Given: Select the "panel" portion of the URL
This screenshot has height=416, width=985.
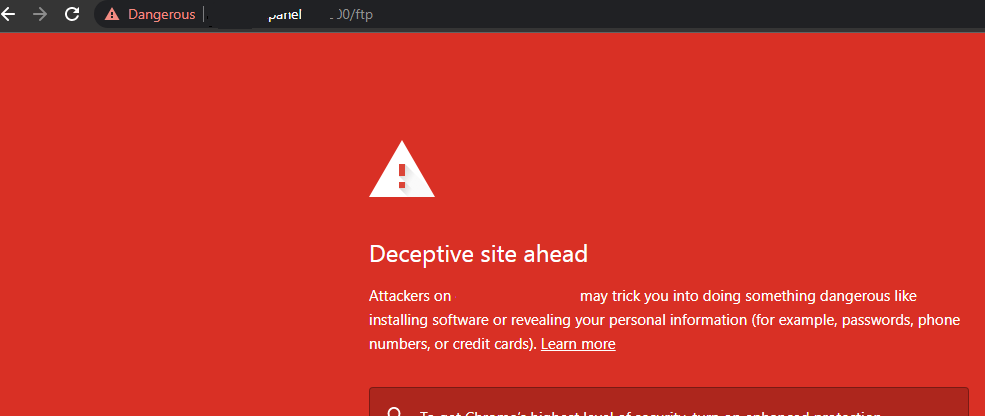Looking at the screenshot, I should [285, 14].
